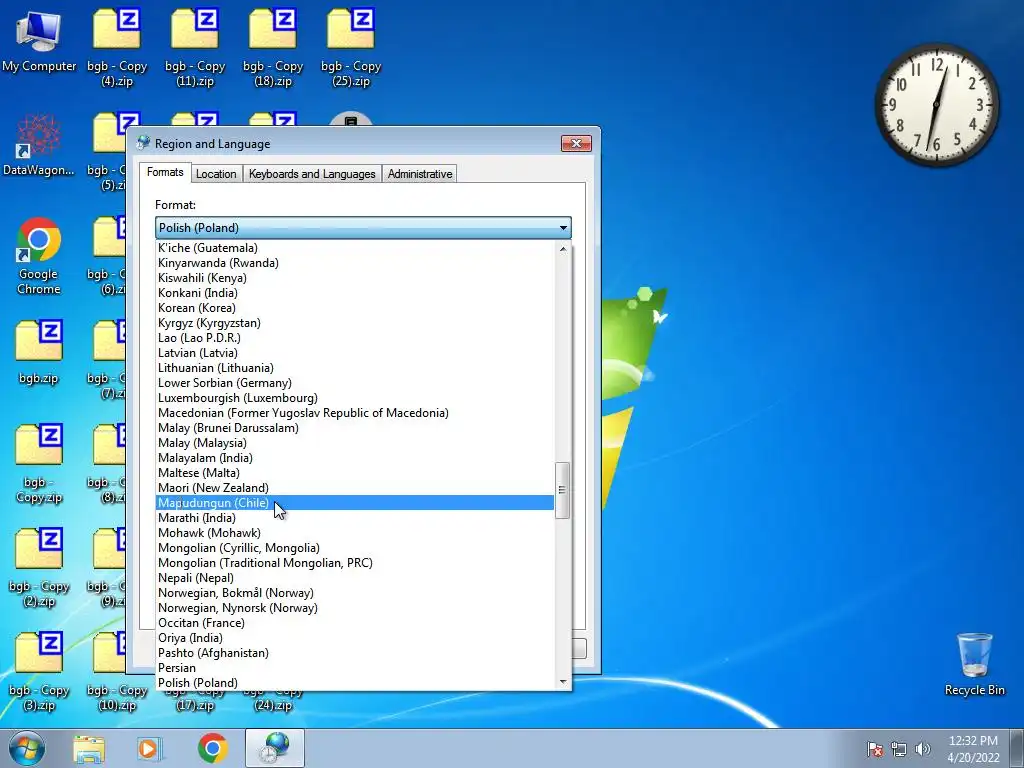Choose Polish (Poland) in list
Screen dimensions: 1024x768
pos(355,683)
